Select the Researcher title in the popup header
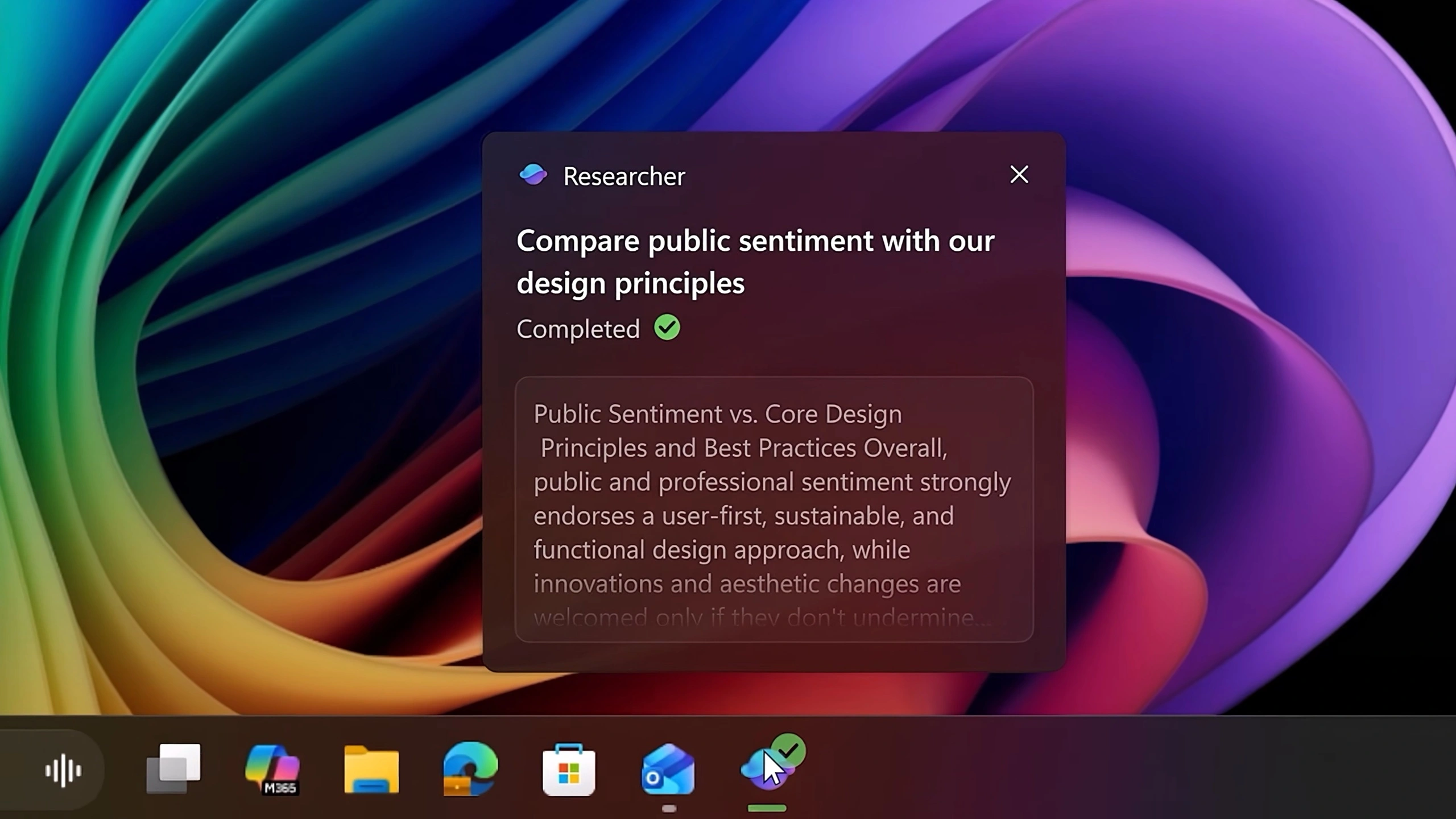 click(623, 176)
